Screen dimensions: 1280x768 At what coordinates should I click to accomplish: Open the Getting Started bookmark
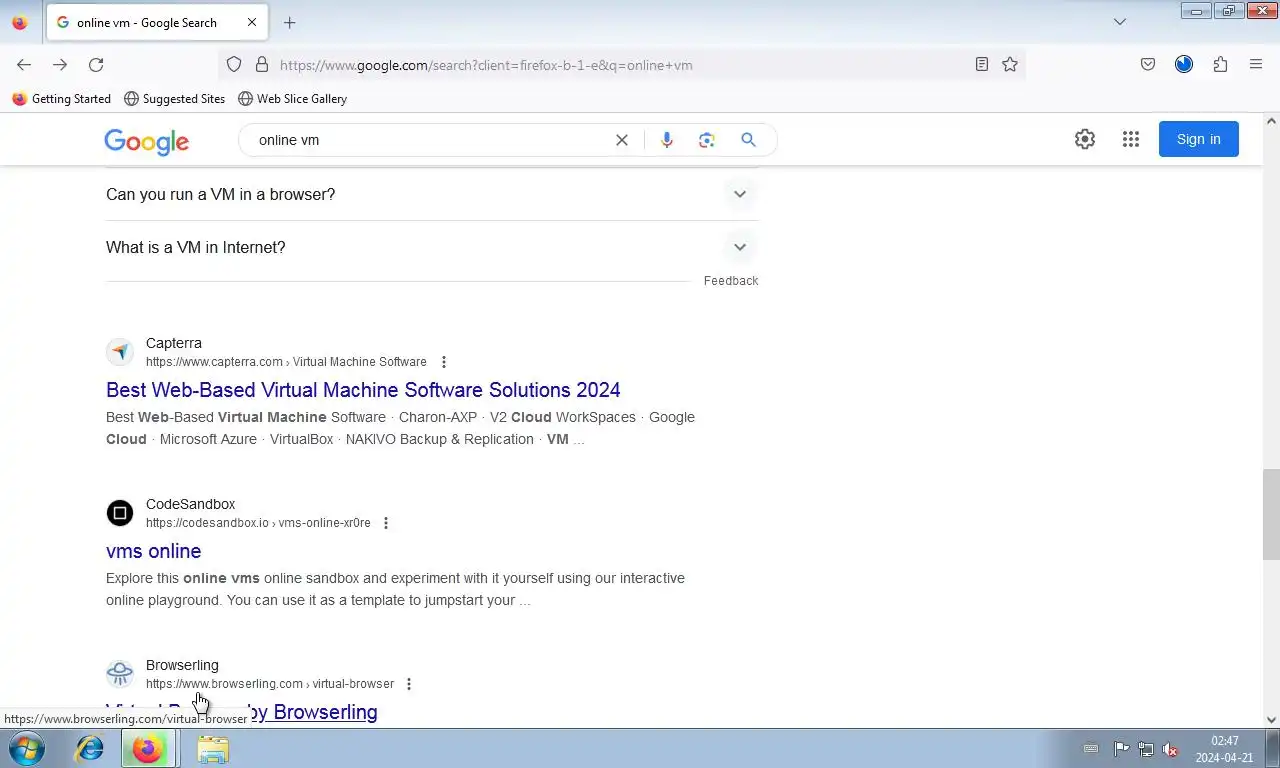click(x=61, y=99)
